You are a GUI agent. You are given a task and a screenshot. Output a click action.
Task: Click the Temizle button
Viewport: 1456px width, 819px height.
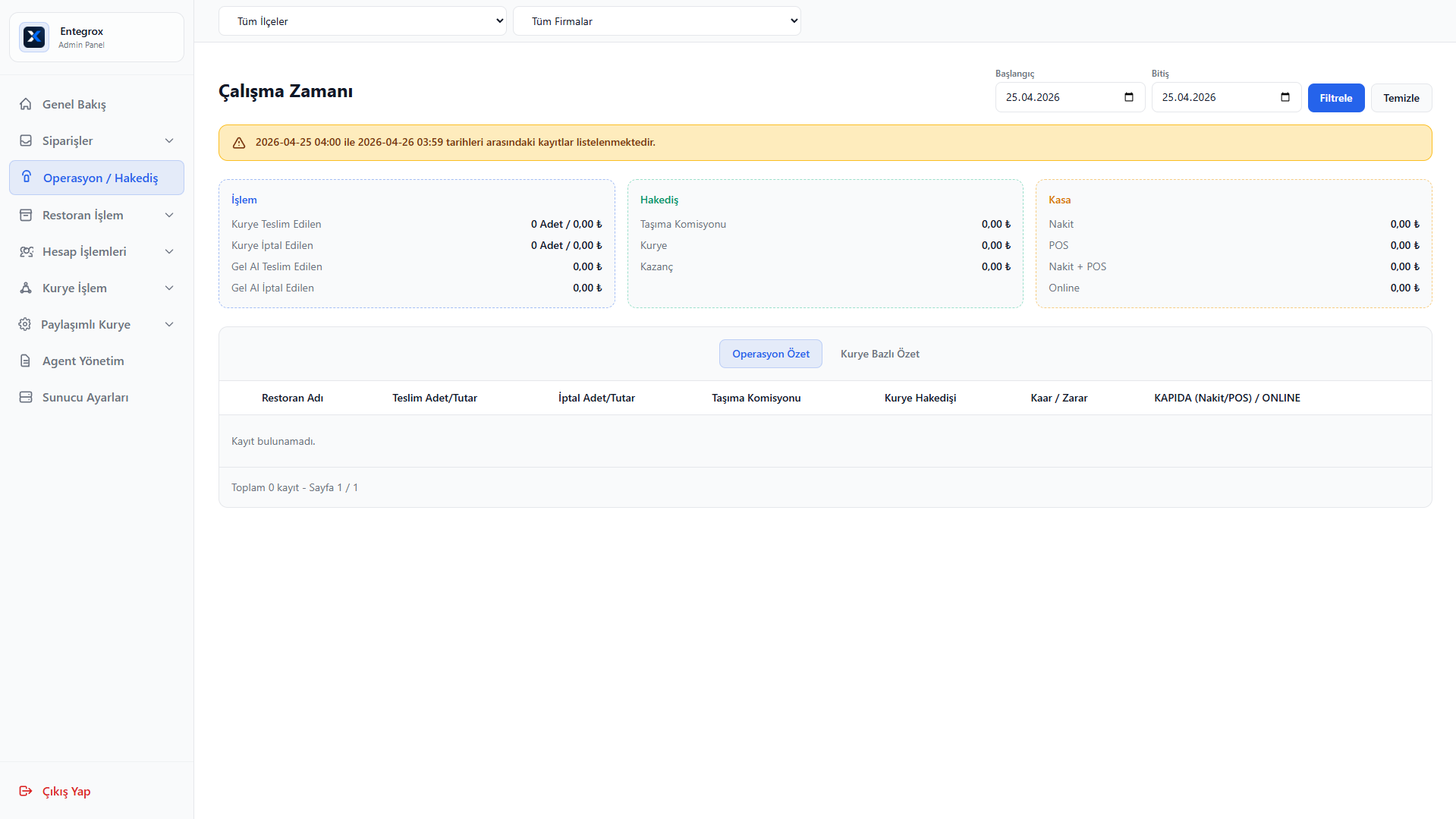[x=1401, y=98]
